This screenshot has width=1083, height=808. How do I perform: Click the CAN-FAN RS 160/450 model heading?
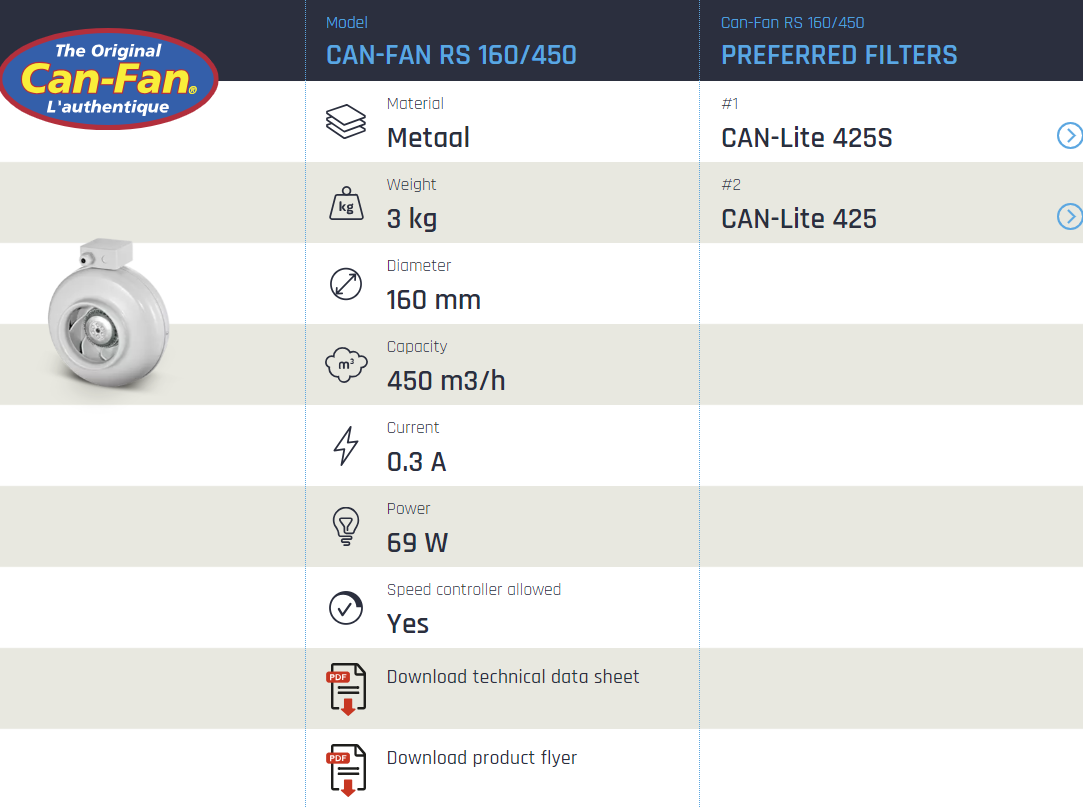(x=451, y=54)
